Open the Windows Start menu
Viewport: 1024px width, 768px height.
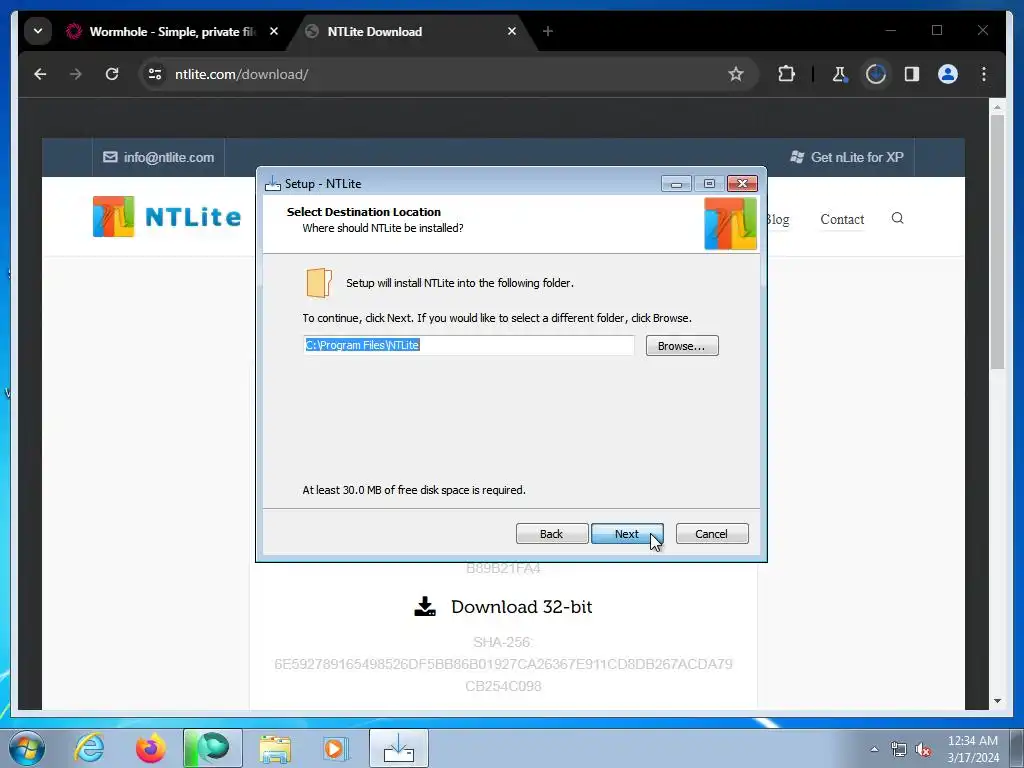pos(27,748)
